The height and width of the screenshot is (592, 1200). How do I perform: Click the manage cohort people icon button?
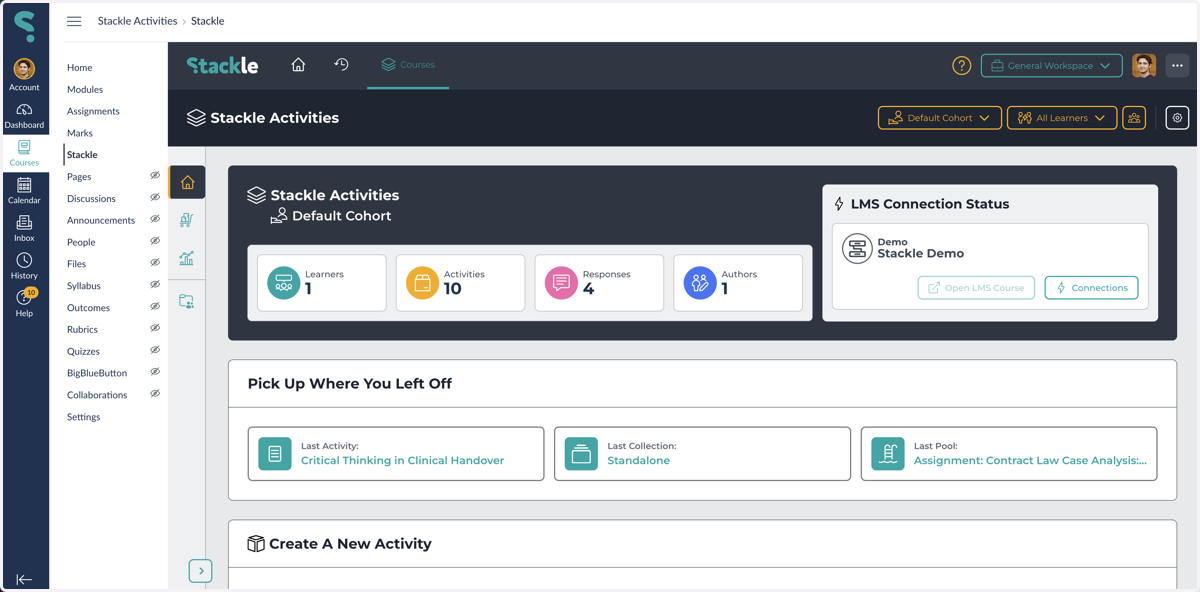click(x=1134, y=118)
